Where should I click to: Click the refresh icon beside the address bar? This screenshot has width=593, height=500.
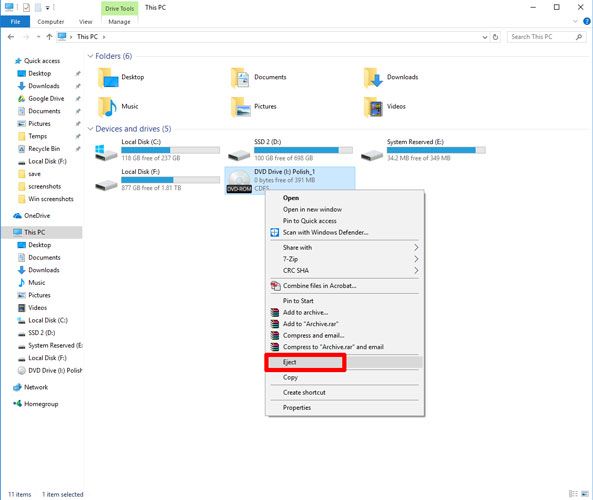(x=495, y=37)
